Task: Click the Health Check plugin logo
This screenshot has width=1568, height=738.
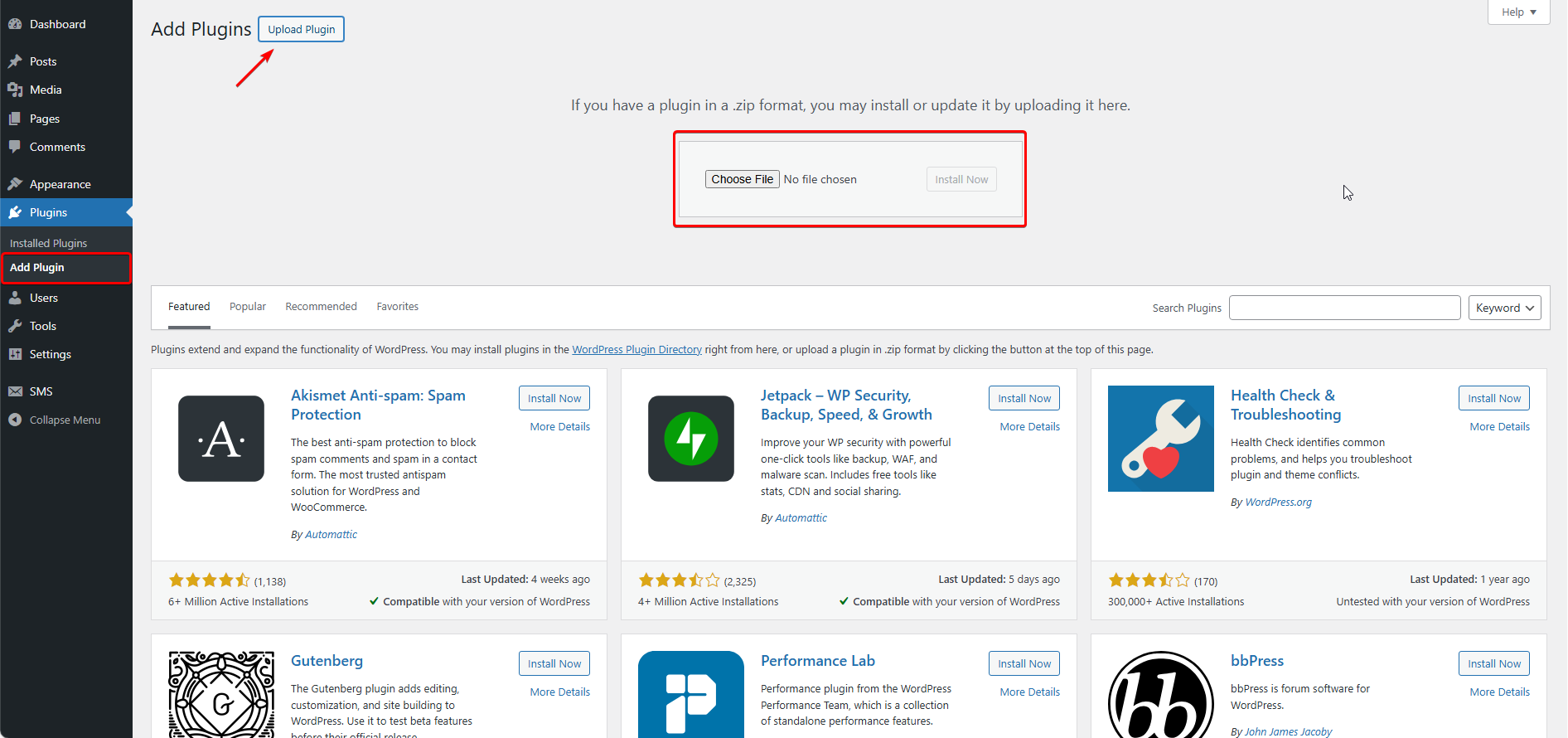Action: coord(1161,439)
